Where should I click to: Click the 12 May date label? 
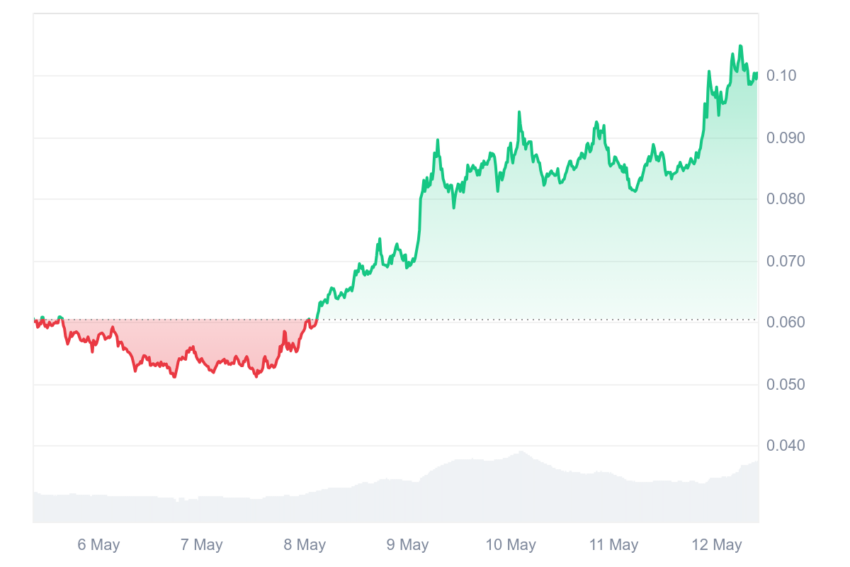coord(716,544)
